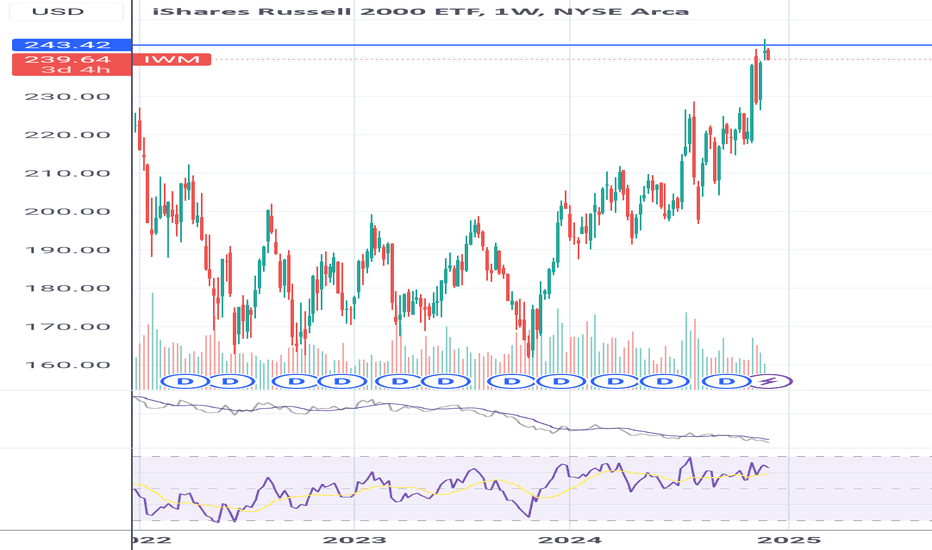Open the purple lightning earnings marker
Image resolution: width=932 pixels, height=550 pixels.
(770, 381)
